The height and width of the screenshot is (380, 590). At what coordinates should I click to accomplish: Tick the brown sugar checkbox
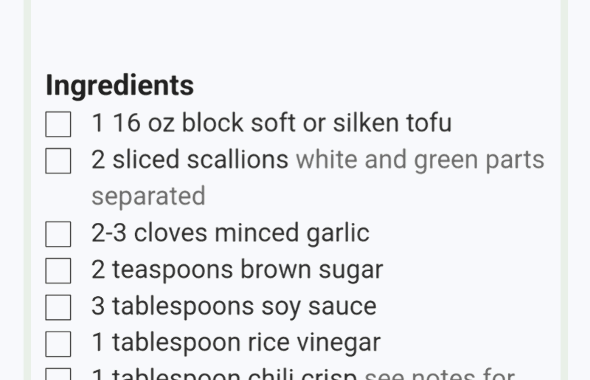pyautogui.click(x=58, y=271)
